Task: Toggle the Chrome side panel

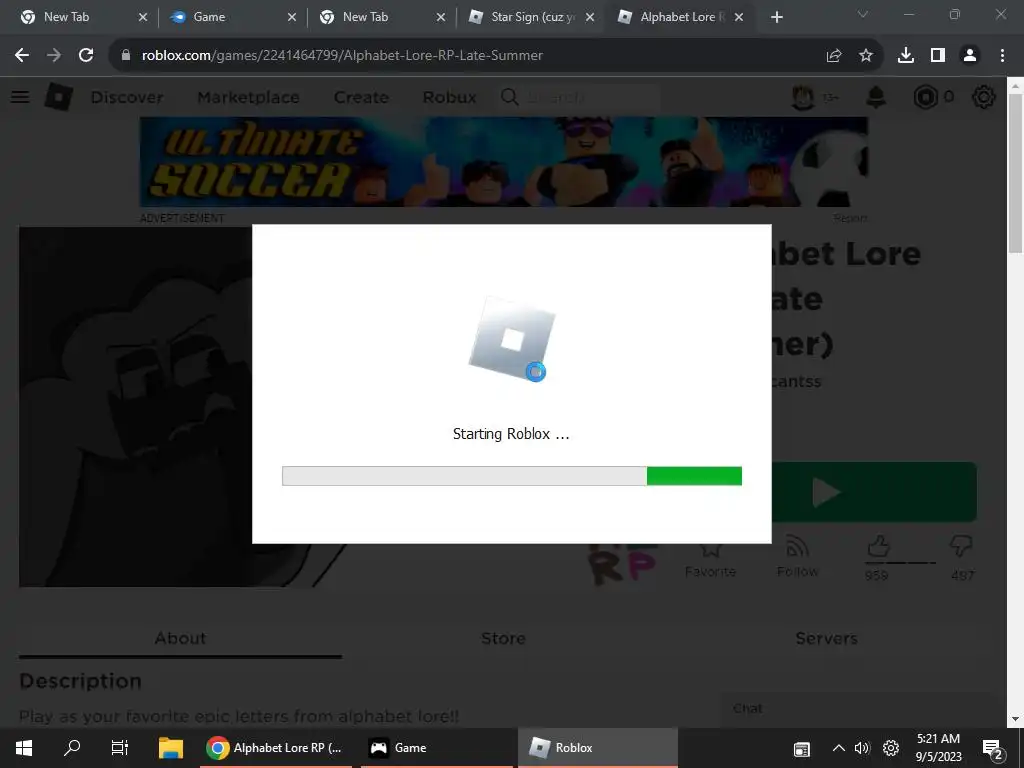Action: click(938, 56)
